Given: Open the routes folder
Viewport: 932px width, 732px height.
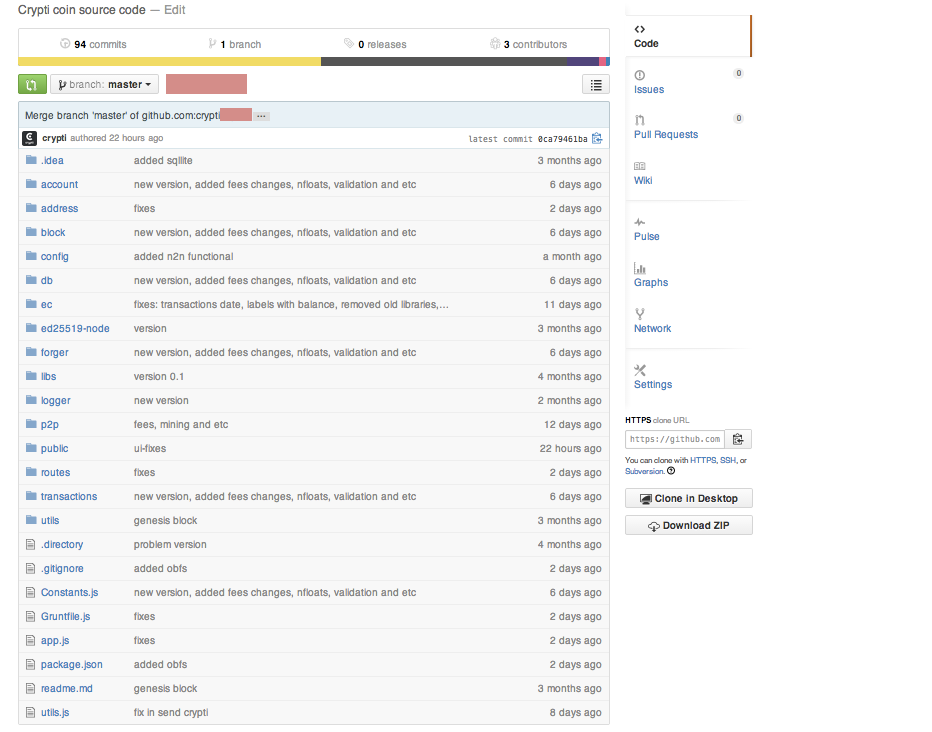Looking at the screenshot, I should point(55,473).
